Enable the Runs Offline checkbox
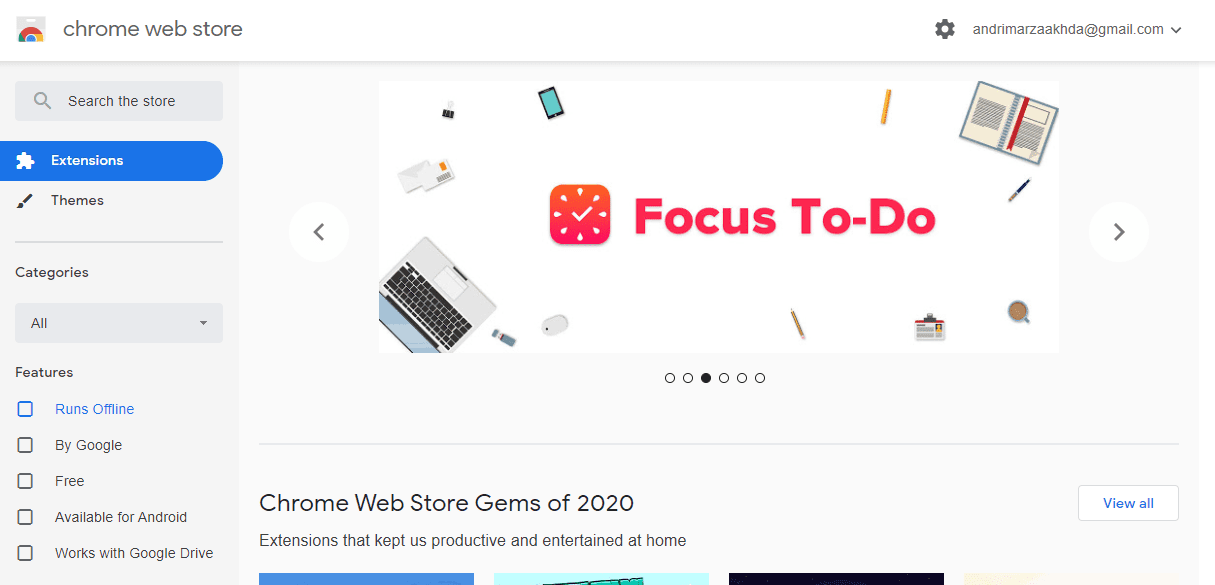Screen dimensions: 1215x585 pyautogui.click(x=26, y=409)
